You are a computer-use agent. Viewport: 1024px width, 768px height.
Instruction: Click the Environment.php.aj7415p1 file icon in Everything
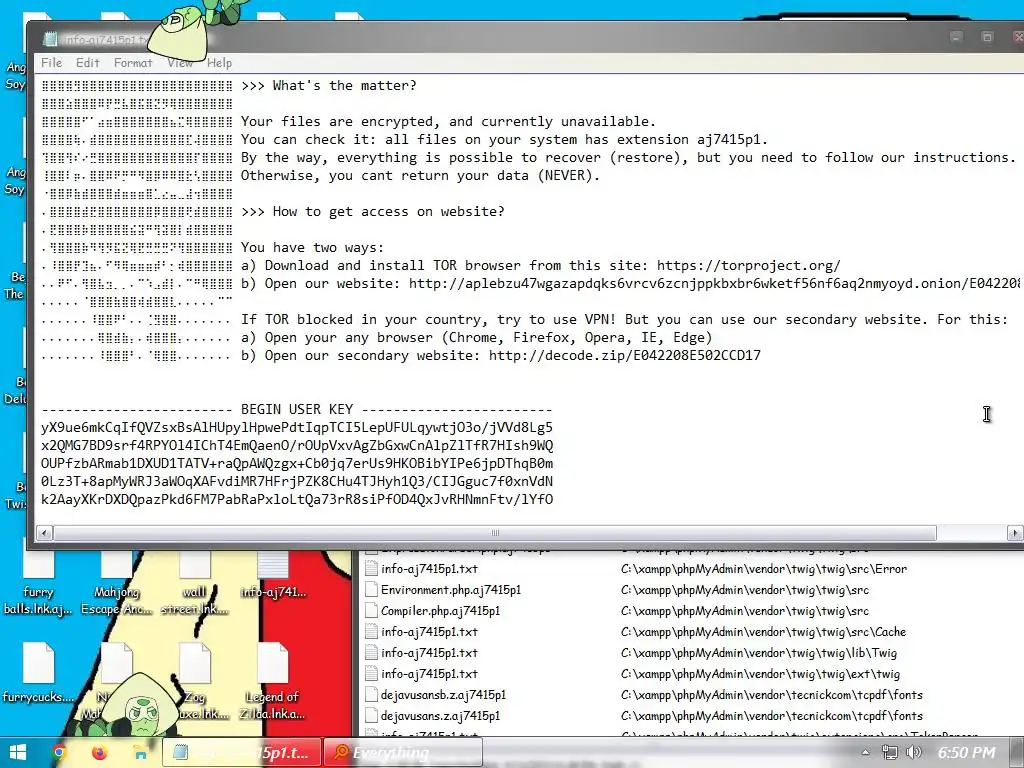point(371,590)
